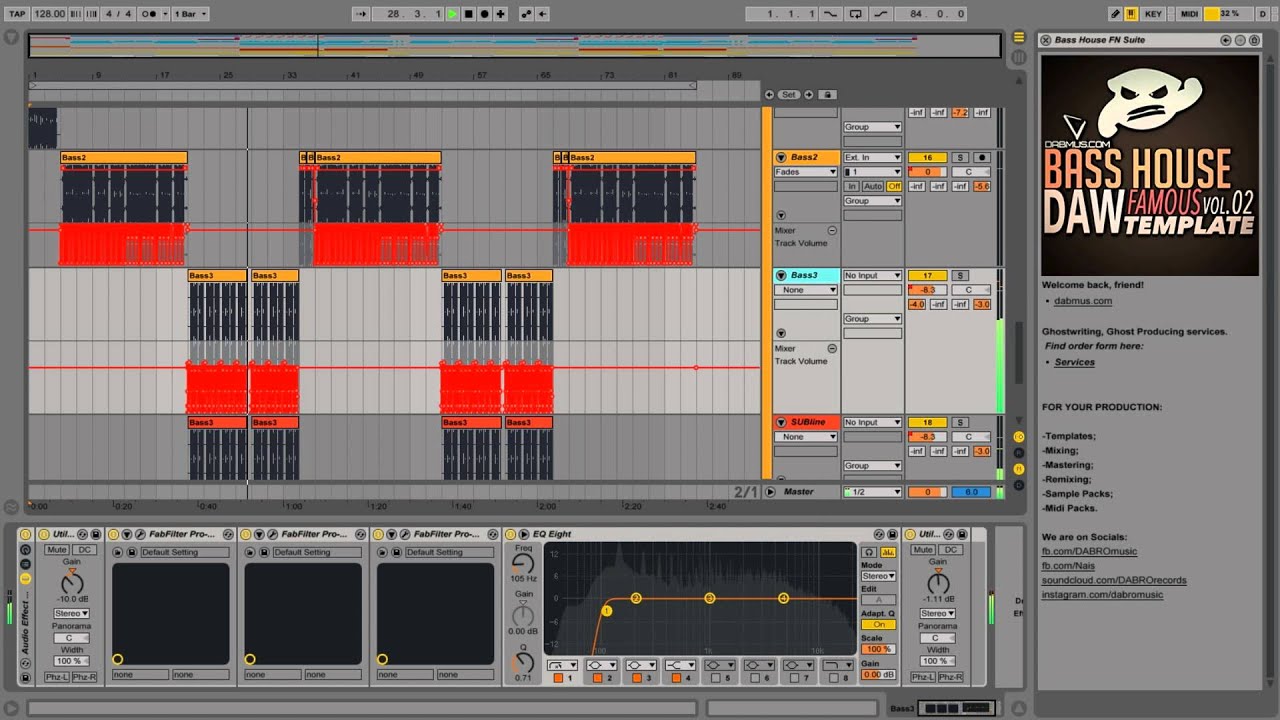
Task: Open Ext. In input dropdown on Bass2
Action: click(x=872, y=157)
